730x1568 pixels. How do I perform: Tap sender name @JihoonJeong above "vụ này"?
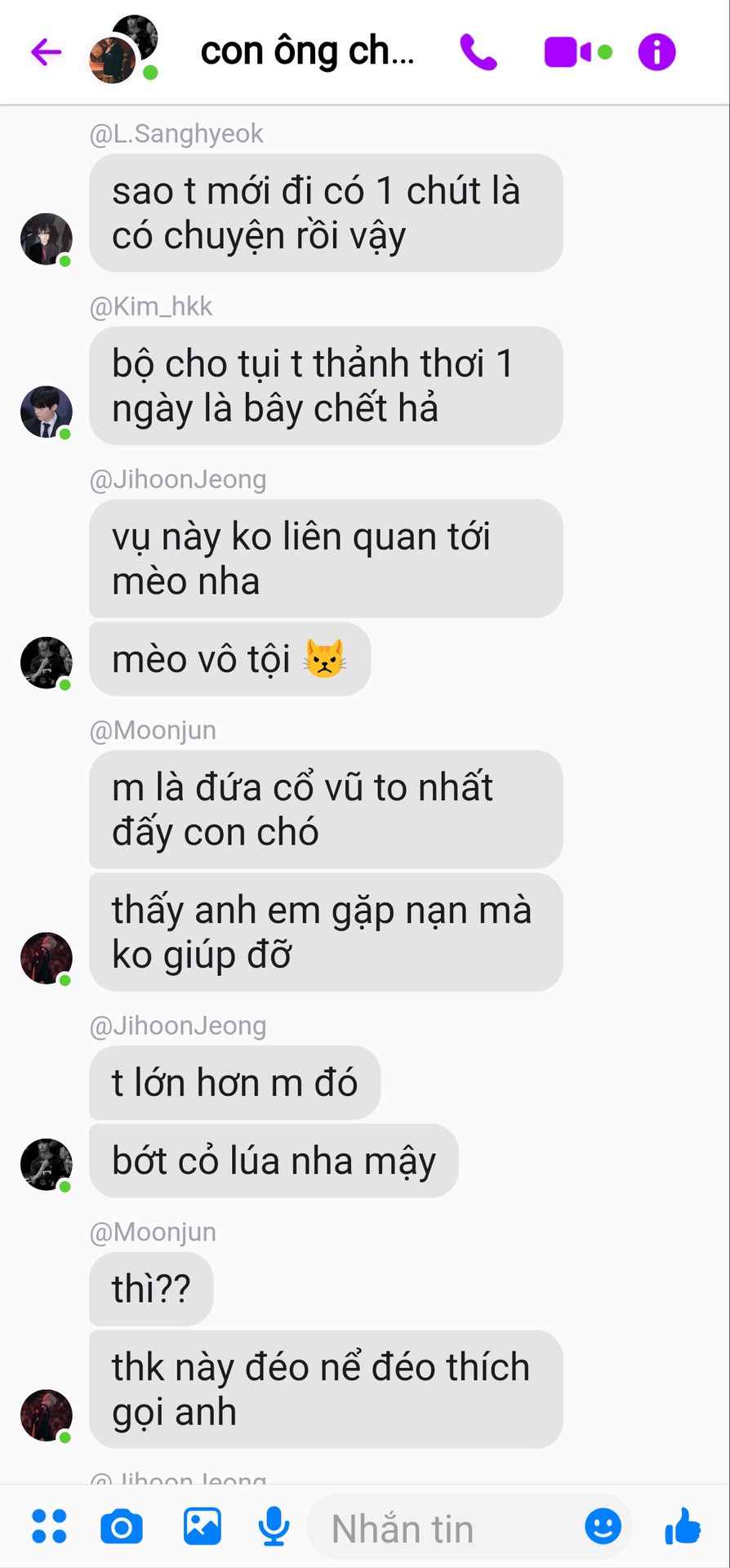coord(178,479)
